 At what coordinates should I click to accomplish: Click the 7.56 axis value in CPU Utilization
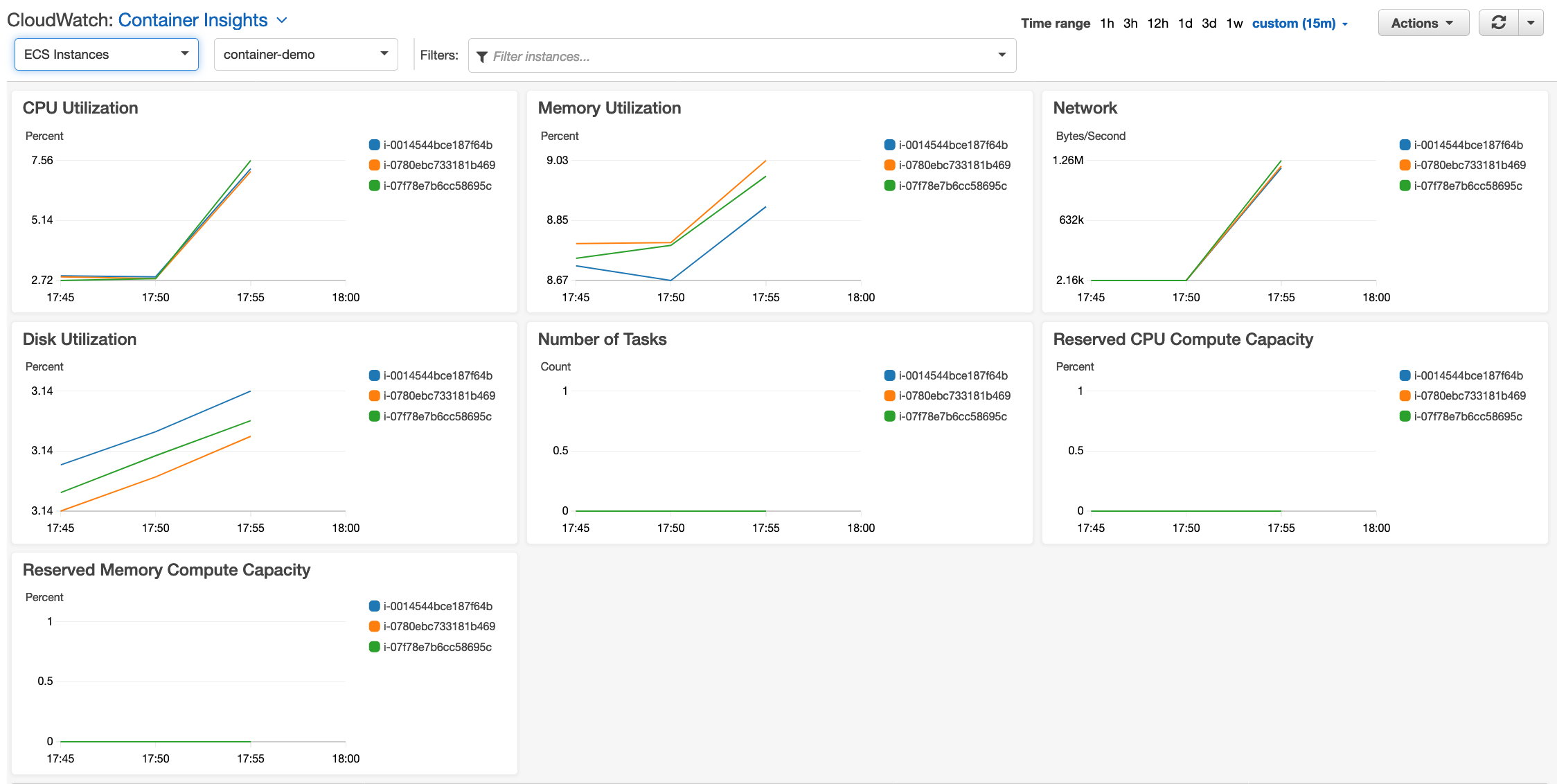(42, 160)
